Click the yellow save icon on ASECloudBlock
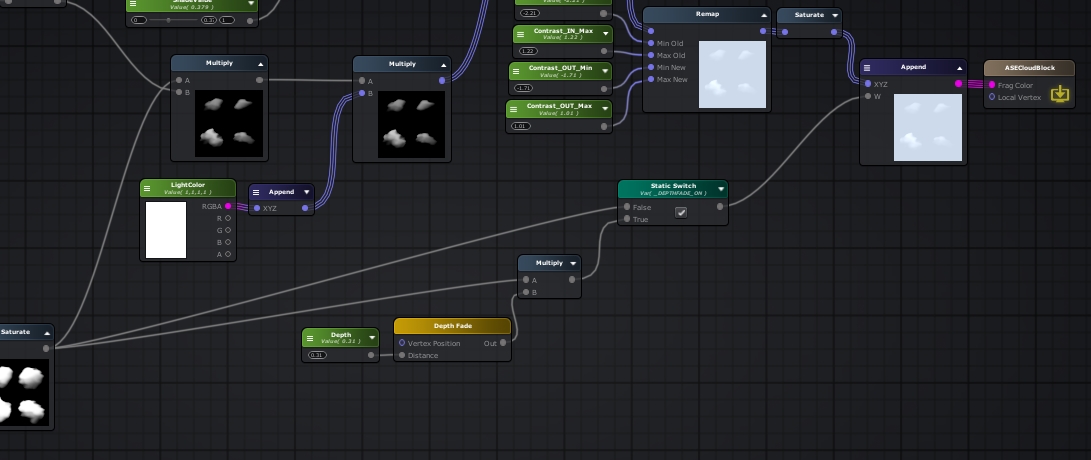Screen dimensions: 1091x460 pos(1060,93)
